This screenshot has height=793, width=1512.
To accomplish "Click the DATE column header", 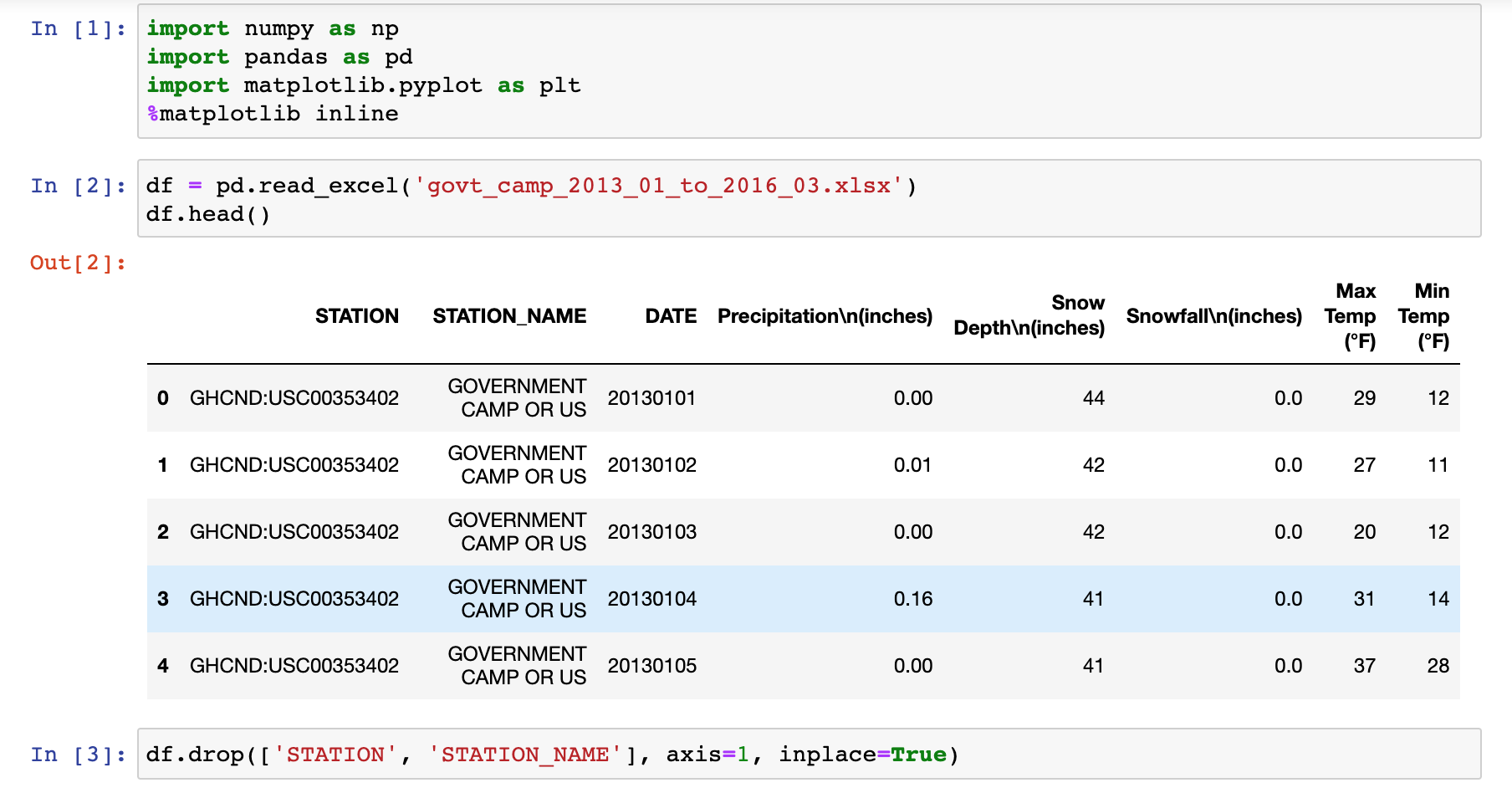I will tap(671, 316).
